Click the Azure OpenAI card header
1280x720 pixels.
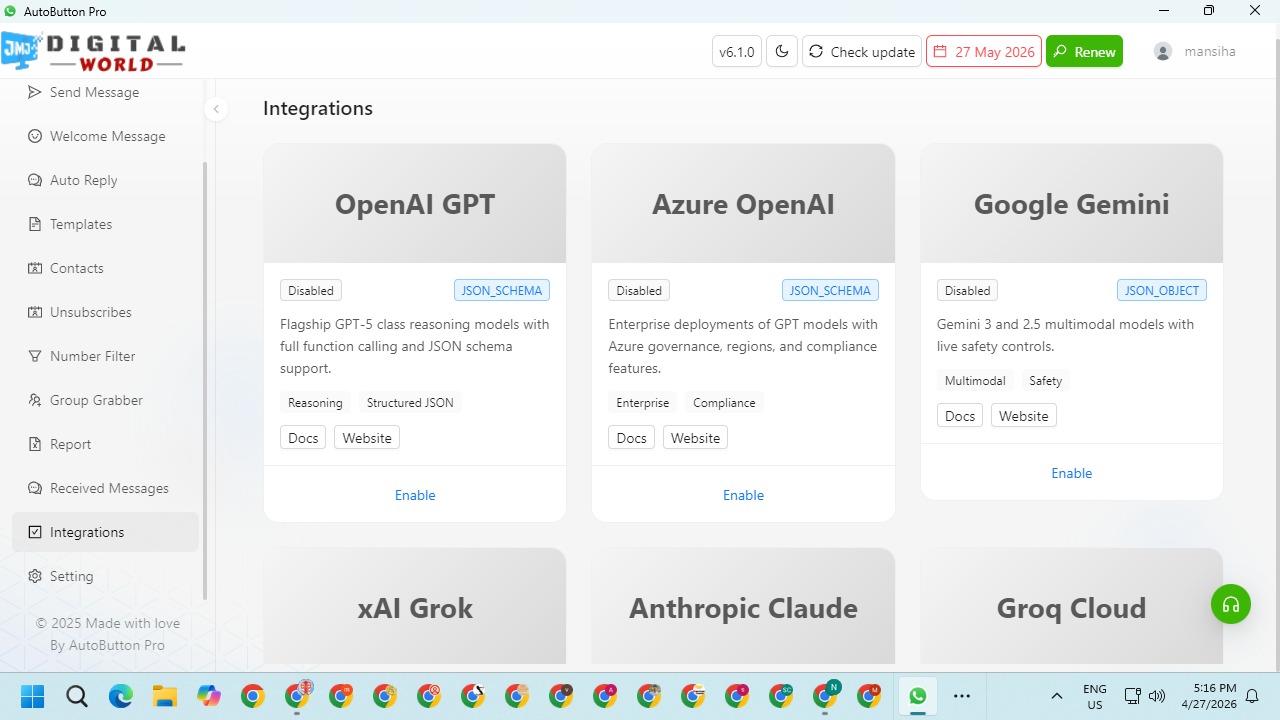coord(743,204)
